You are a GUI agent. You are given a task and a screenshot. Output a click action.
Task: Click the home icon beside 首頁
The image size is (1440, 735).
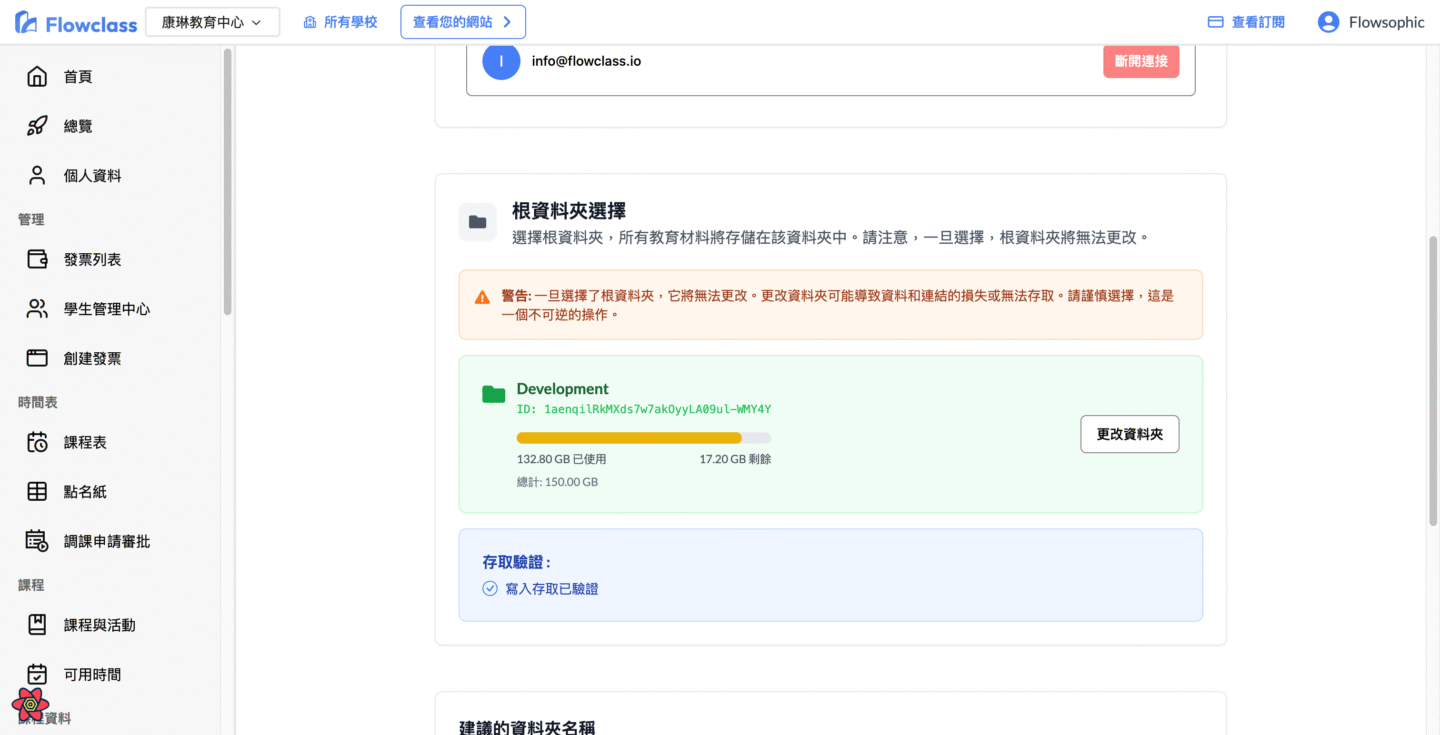click(x=37, y=77)
